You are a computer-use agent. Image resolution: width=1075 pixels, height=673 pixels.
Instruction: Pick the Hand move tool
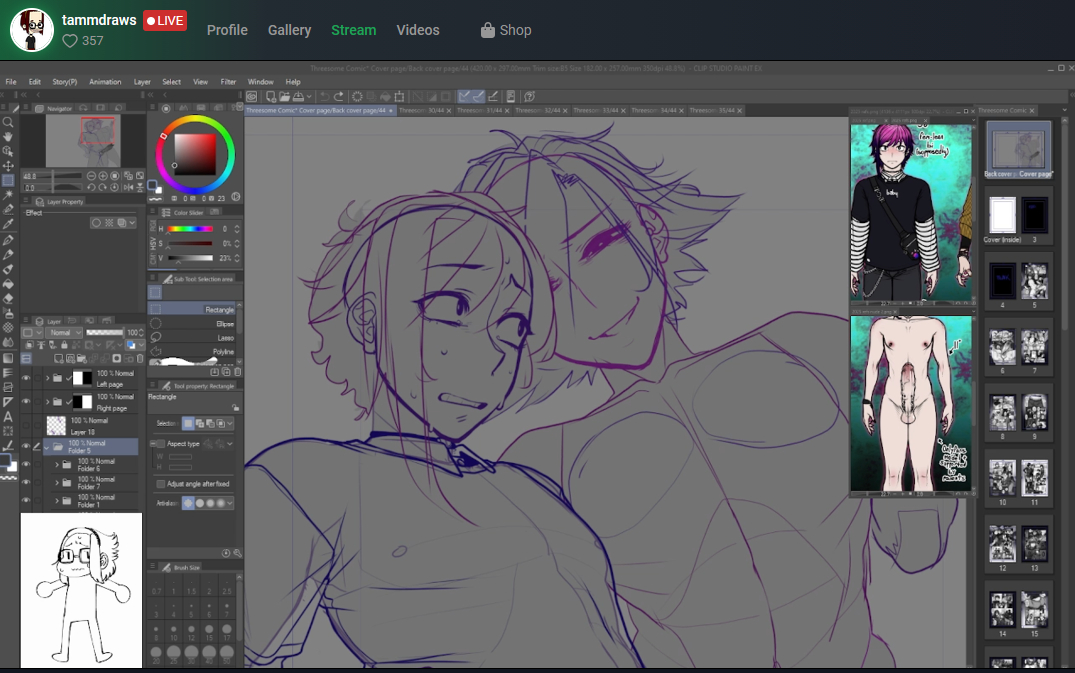click(x=8, y=137)
